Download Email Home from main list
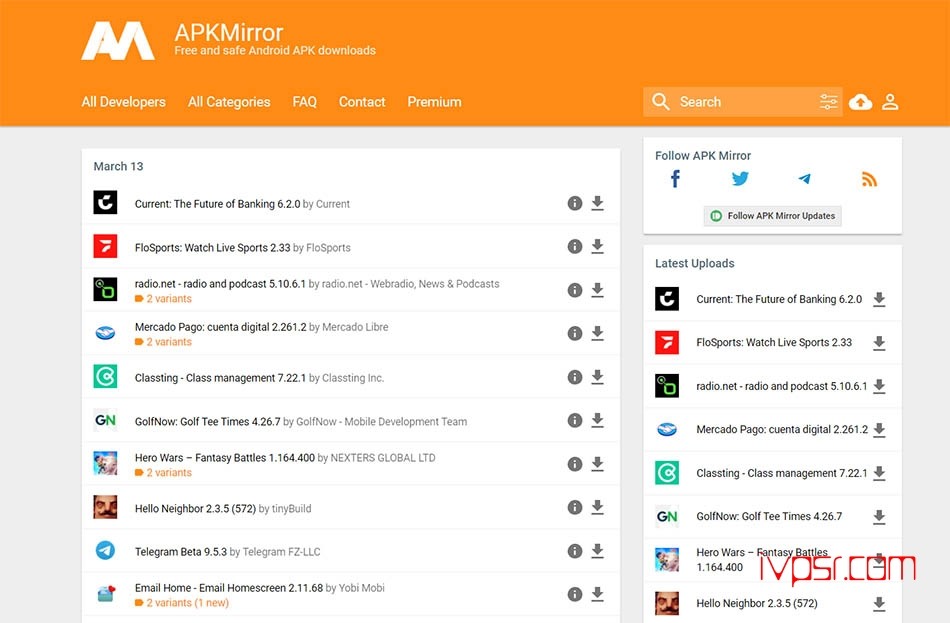950x623 pixels. (597, 594)
